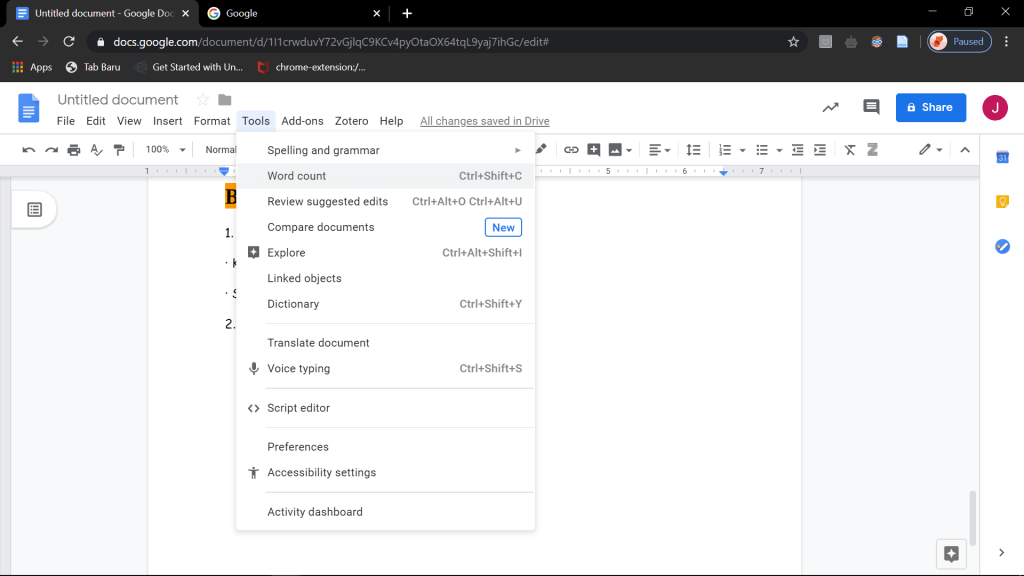Show the document outline
The image size is (1024, 576).
tap(34, 209)
